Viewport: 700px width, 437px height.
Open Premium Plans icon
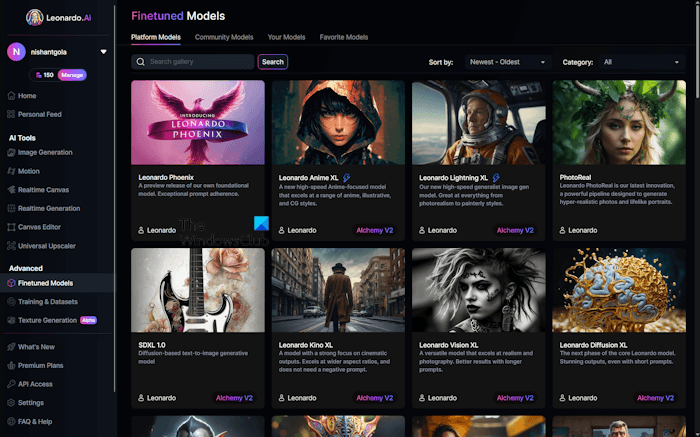pyautogui.click(x=11, y=366)
